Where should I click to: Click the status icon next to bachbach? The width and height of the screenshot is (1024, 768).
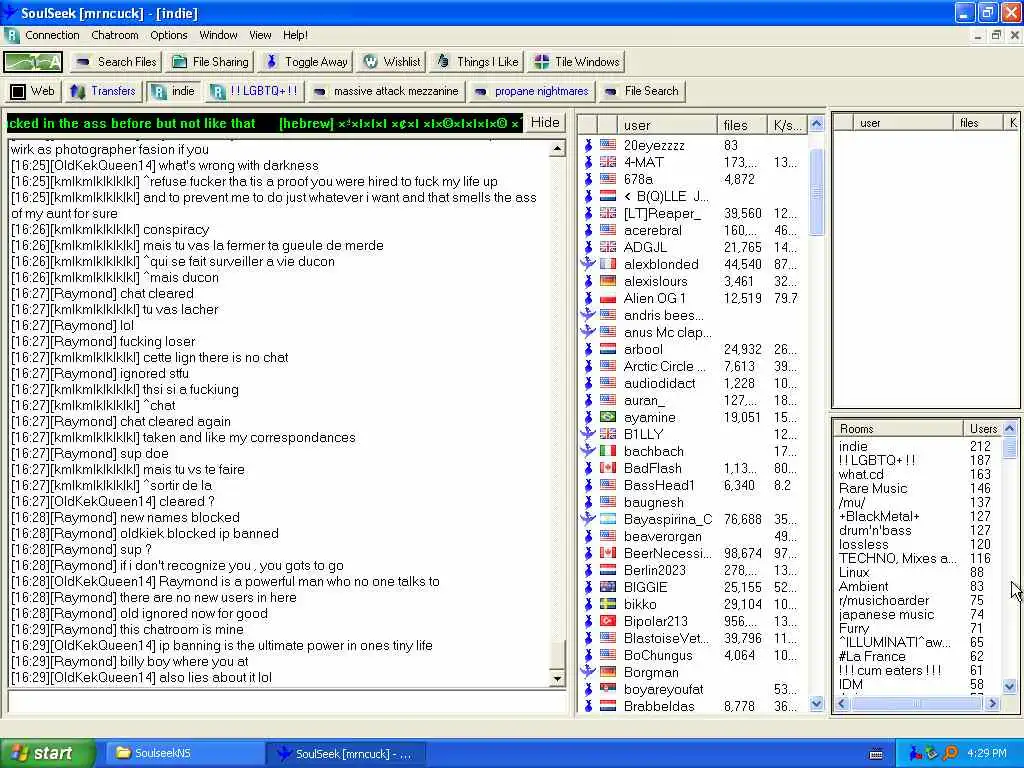tap(588, 451)
